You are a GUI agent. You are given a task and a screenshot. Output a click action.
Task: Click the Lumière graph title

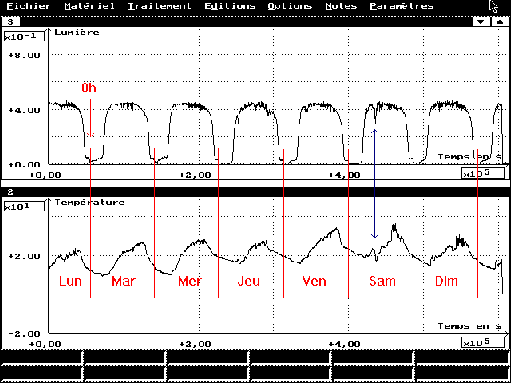coord(77,32)
